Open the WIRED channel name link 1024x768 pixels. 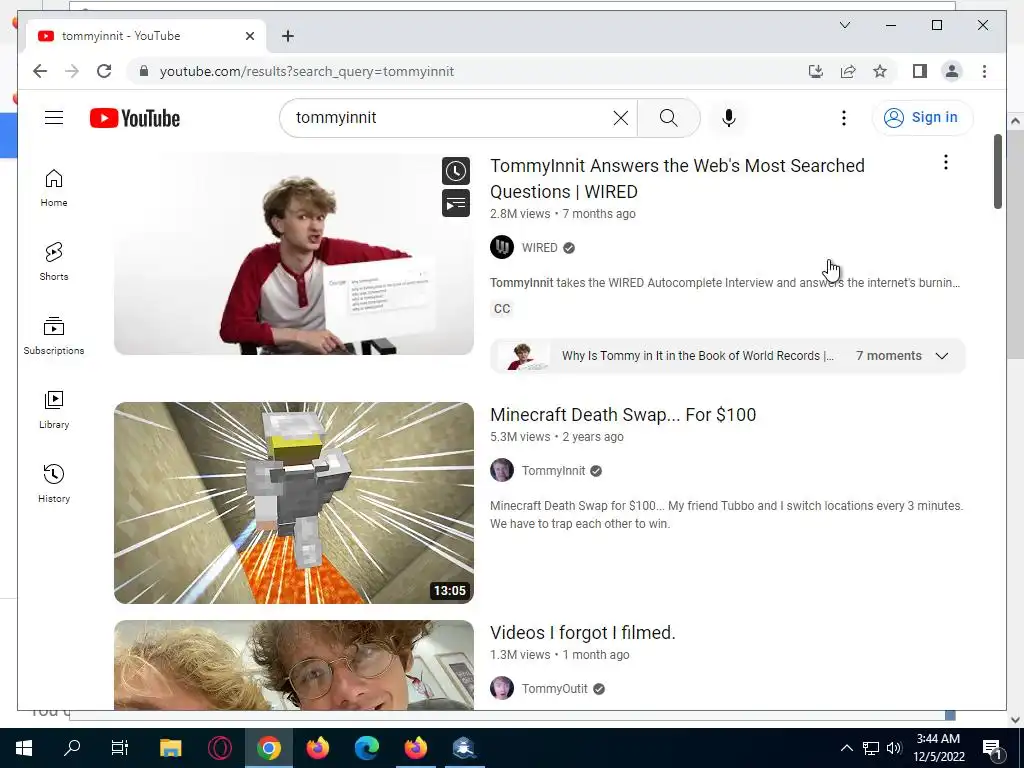[x=539, y=248]
